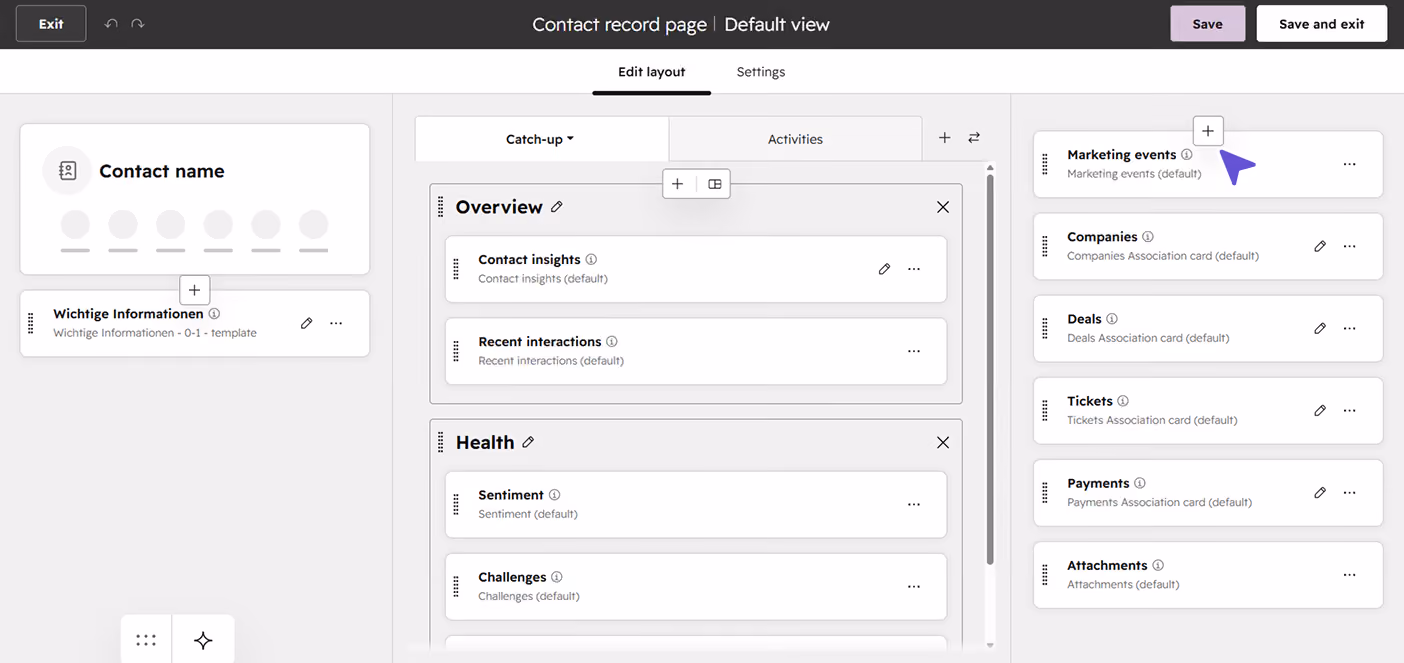Grab the Overview section drag handle
The image size is (1404, 663).
point(440,207)
